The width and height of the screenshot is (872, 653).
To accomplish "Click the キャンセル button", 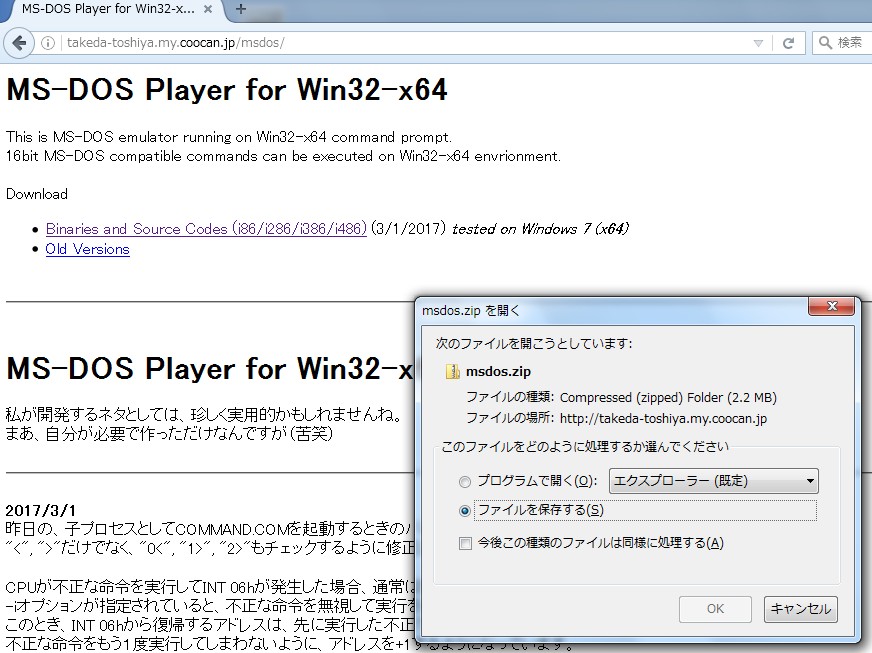I will pos(800,609).
